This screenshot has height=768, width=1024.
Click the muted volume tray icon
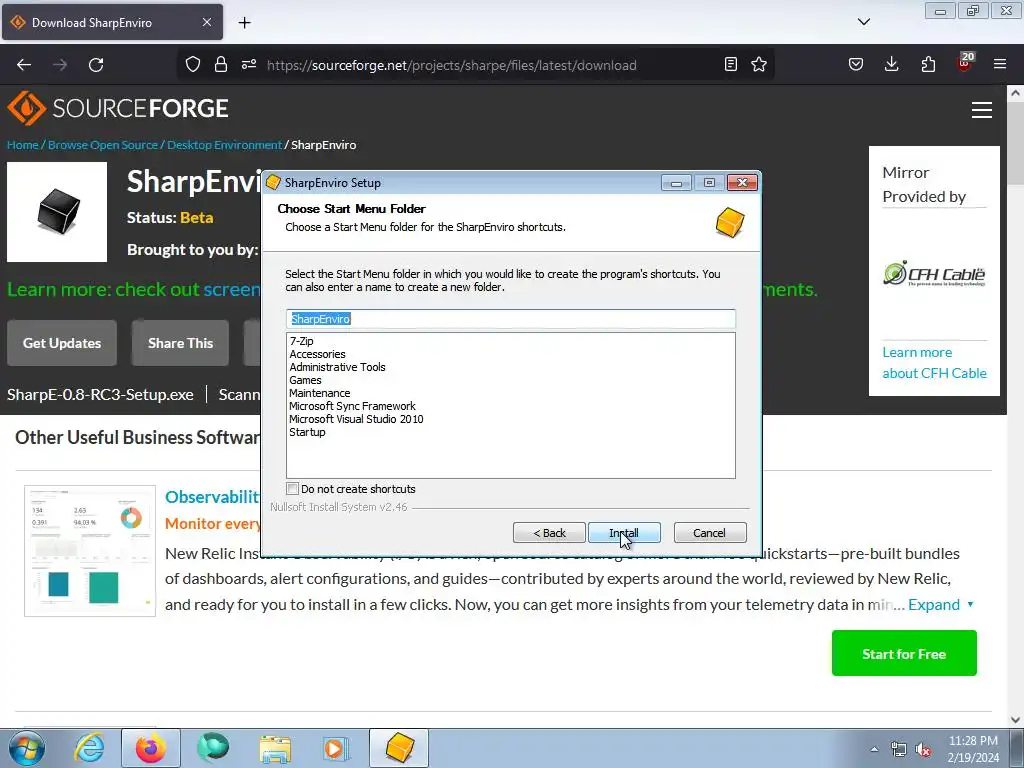pos(923,750)
